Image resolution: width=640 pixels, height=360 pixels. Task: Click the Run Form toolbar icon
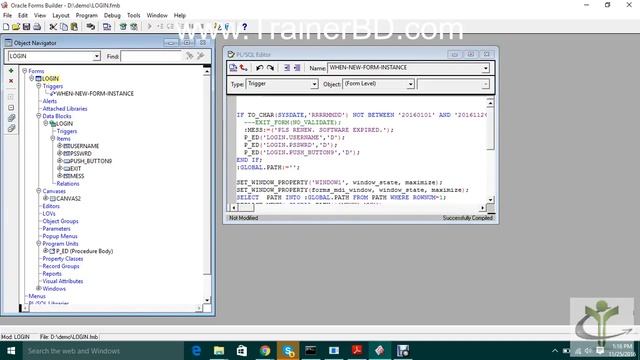[123, 27]
